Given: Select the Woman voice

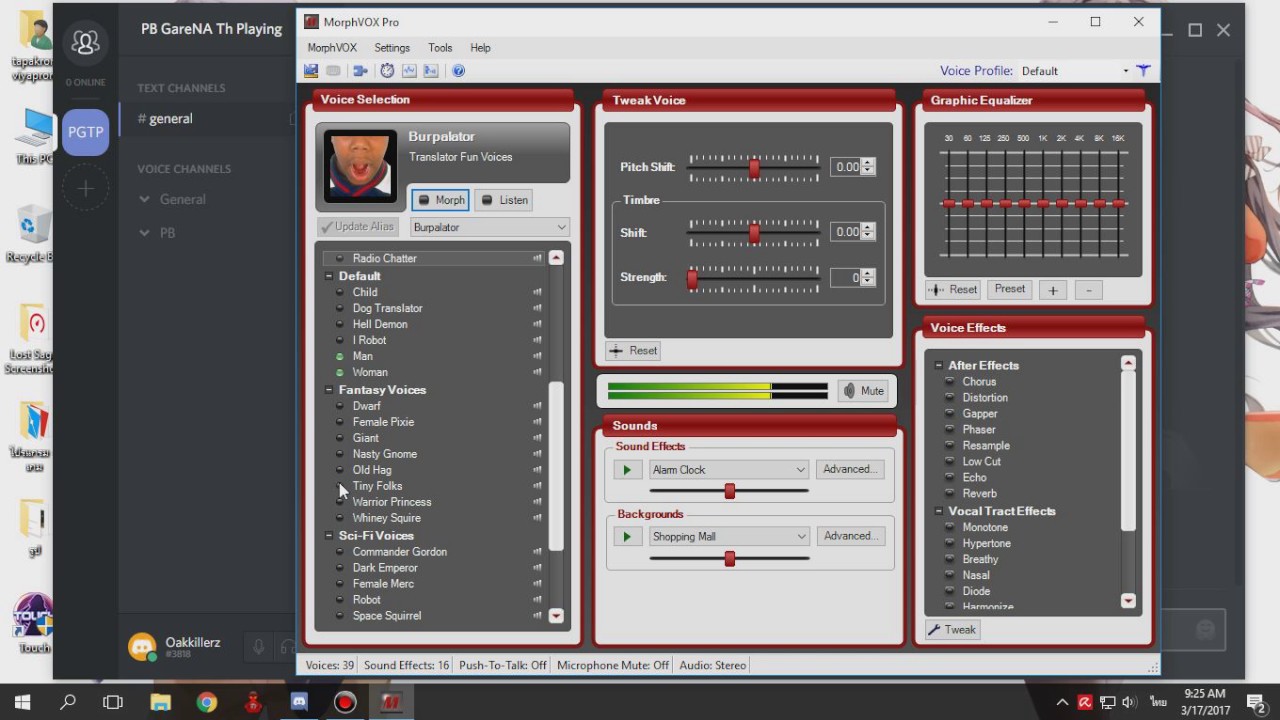Looking at the screenshot, I should pyautogui.click(x=370, y=372).
